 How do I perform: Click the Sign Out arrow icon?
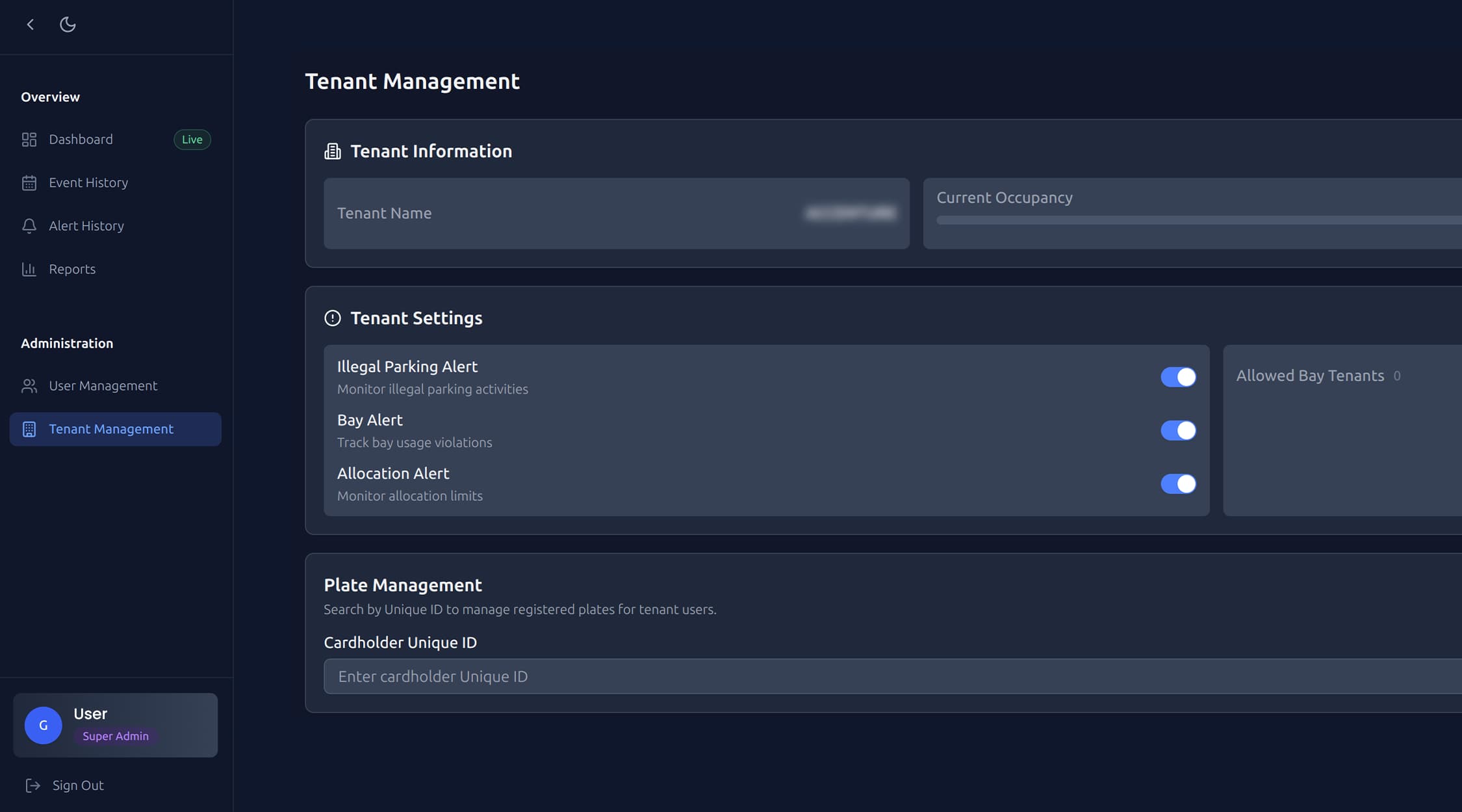[x=33, y=785]
